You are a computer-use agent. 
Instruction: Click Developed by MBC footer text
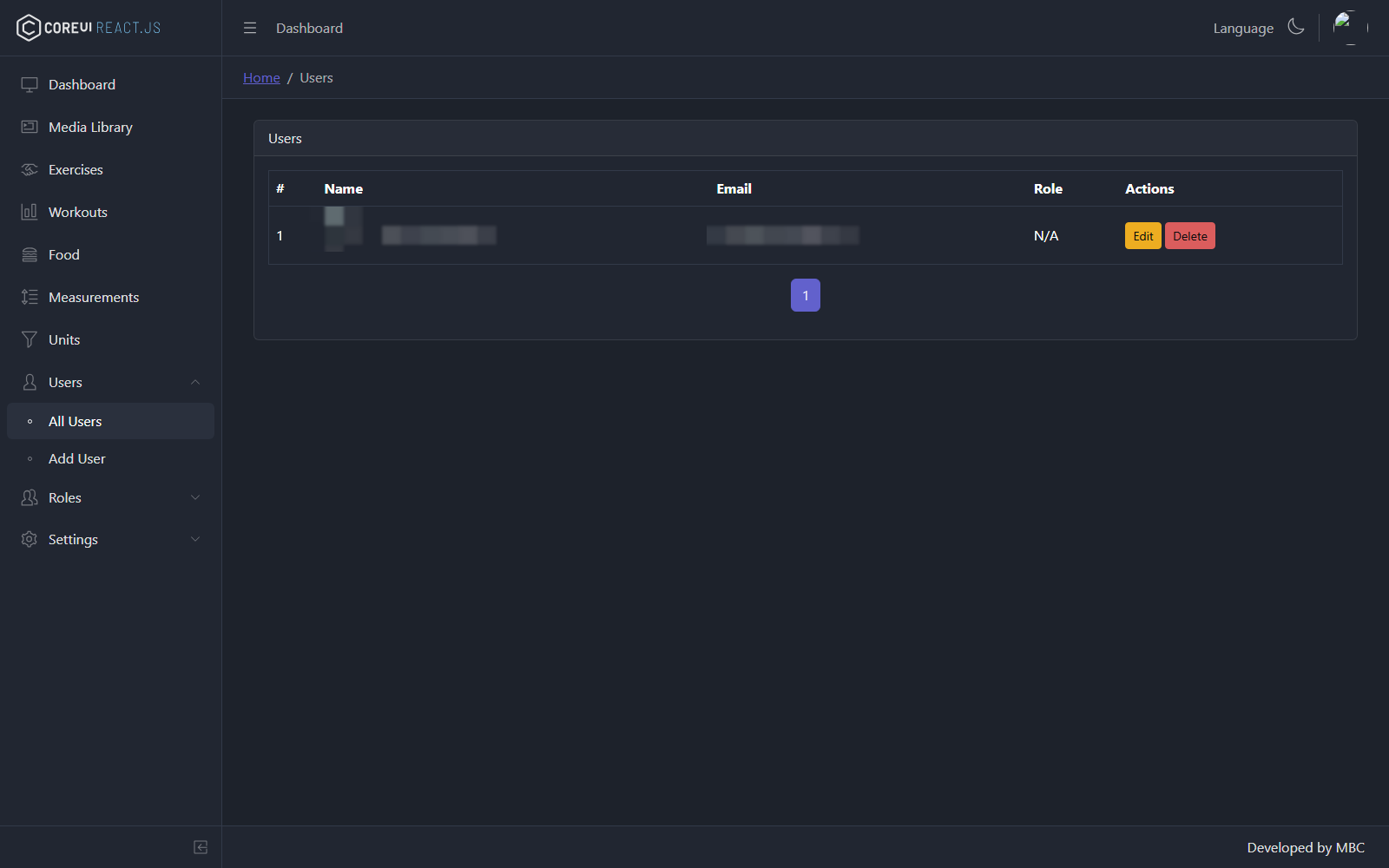point(1306,847)
